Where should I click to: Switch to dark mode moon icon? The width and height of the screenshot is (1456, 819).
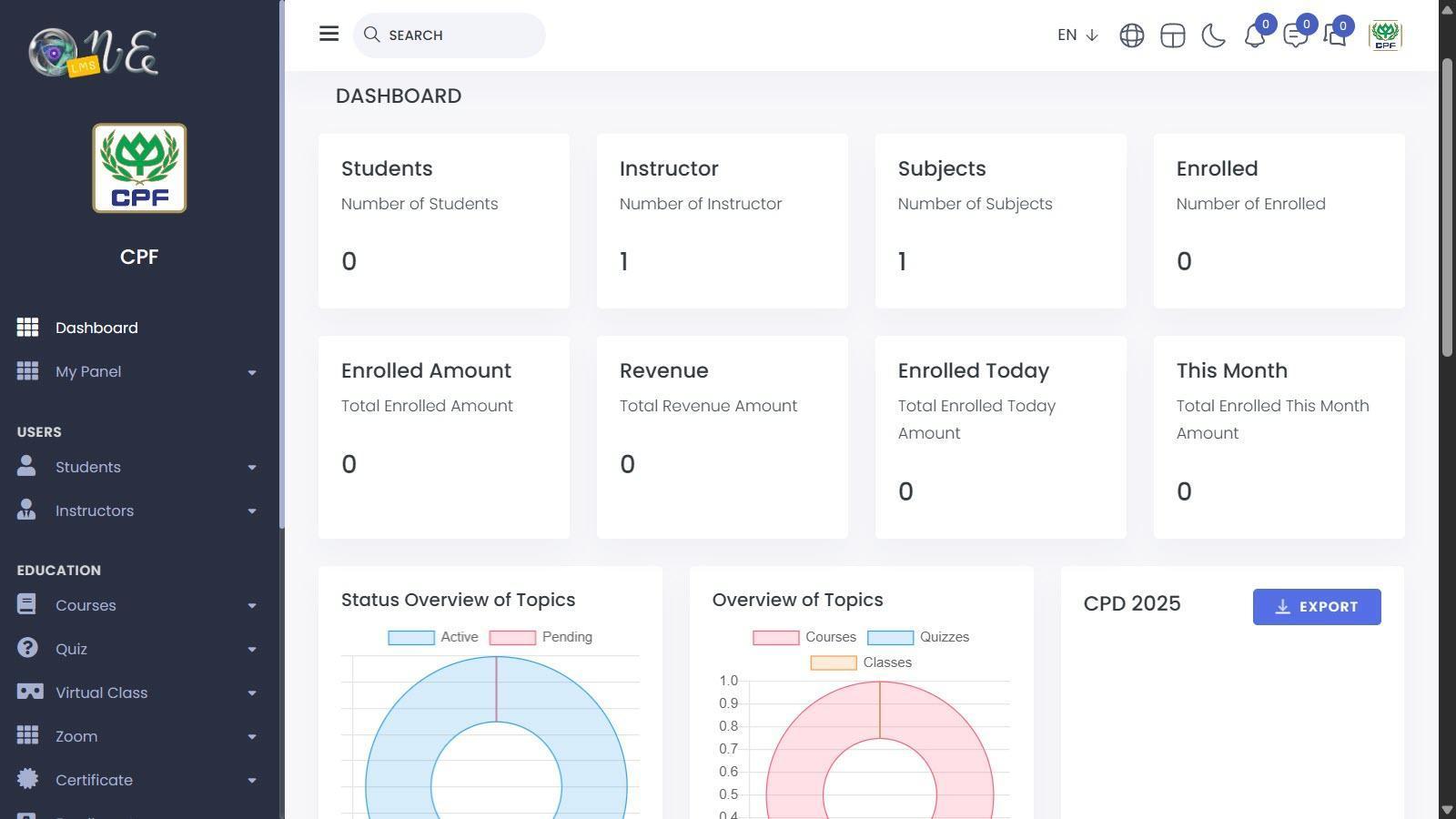[1213, 35]
